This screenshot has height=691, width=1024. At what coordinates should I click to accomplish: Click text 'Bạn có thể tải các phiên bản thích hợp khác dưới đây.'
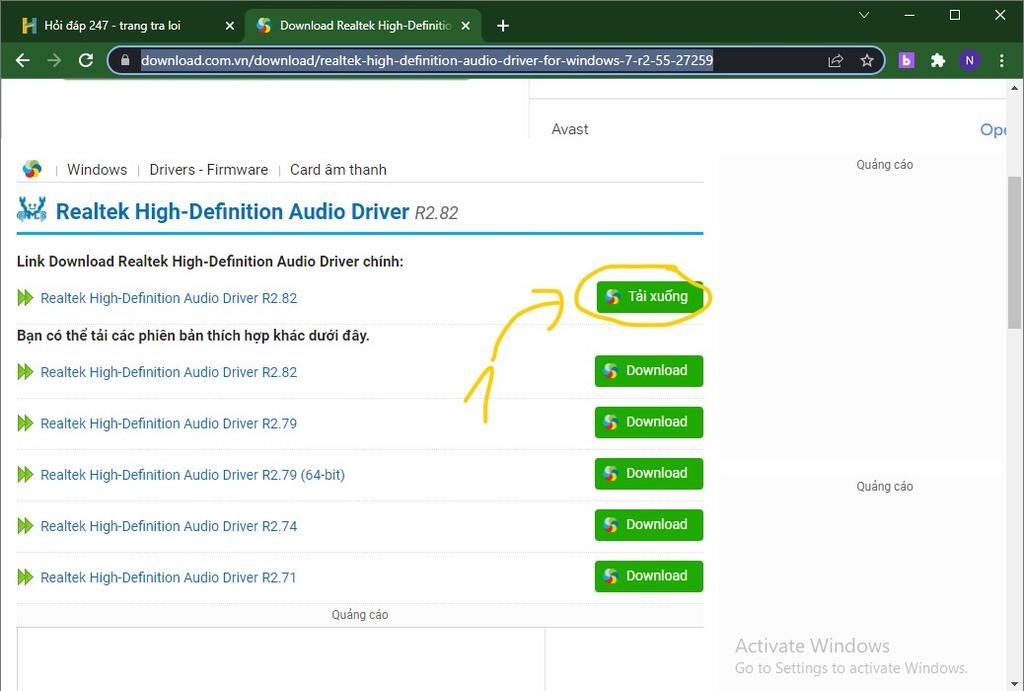(x=193, y=336)
